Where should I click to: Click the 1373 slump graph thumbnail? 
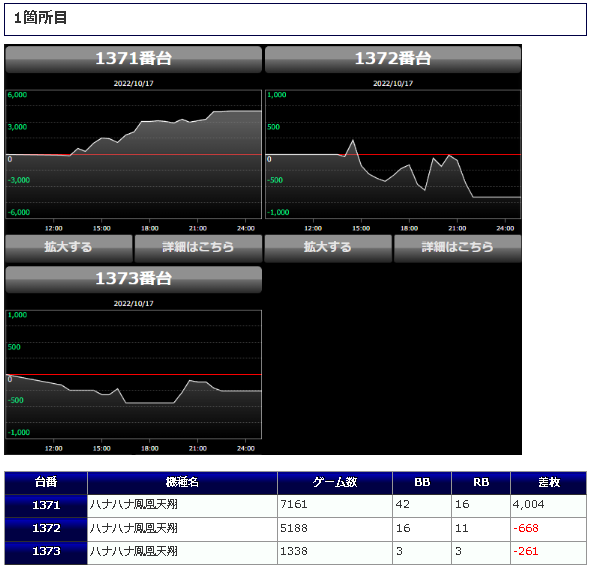(133, 375)
